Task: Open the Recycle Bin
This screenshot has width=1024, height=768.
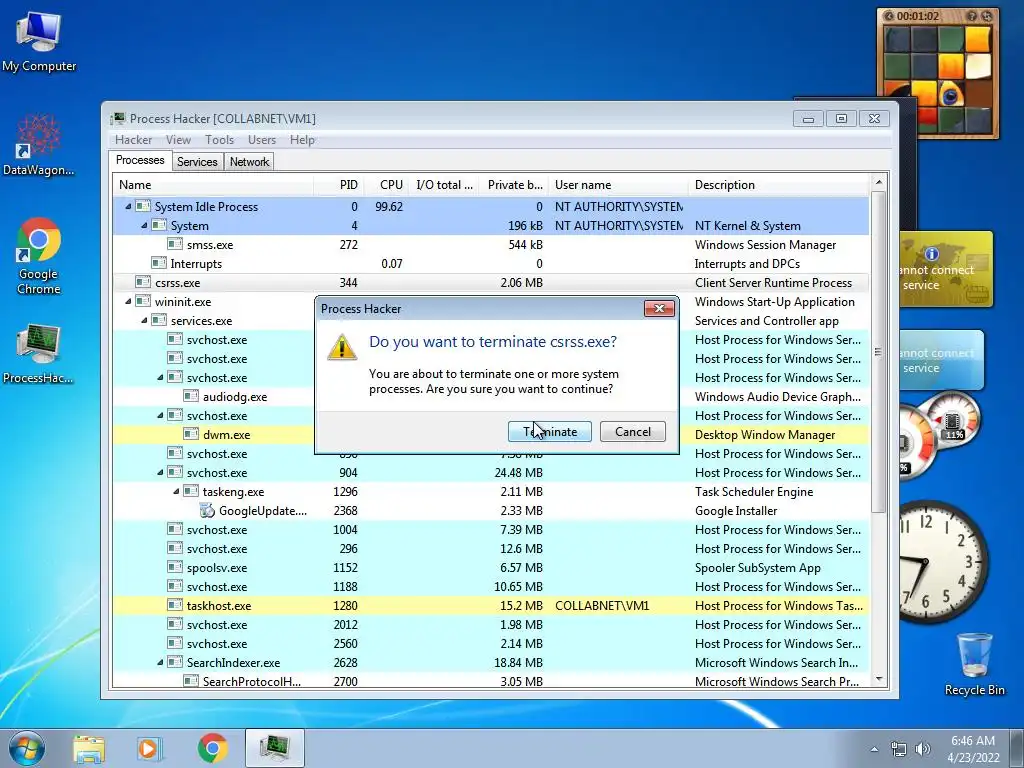Action: (x=974, y=664)
